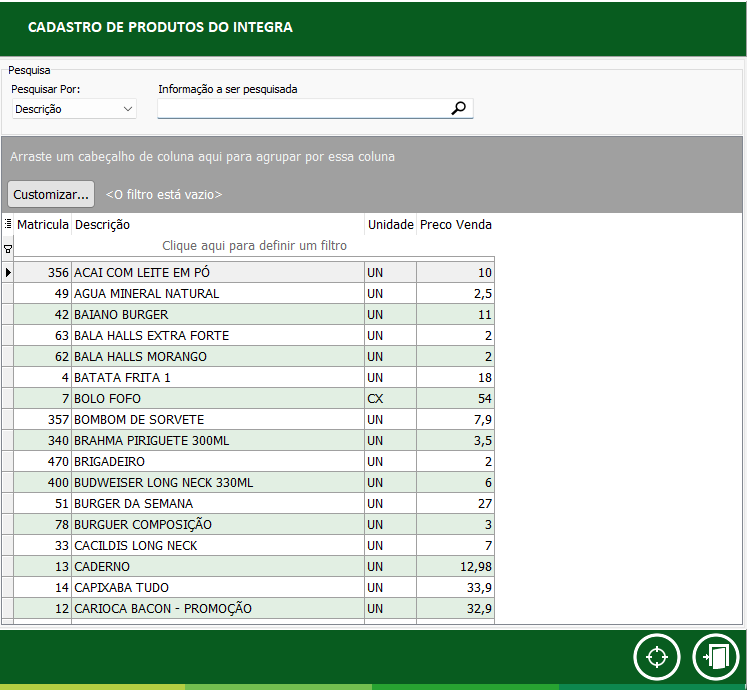This screenshot has height=690, width=747.
Task: Click price cell 27 for BURGER DA SEMANA
Action: tap(455, 503)
